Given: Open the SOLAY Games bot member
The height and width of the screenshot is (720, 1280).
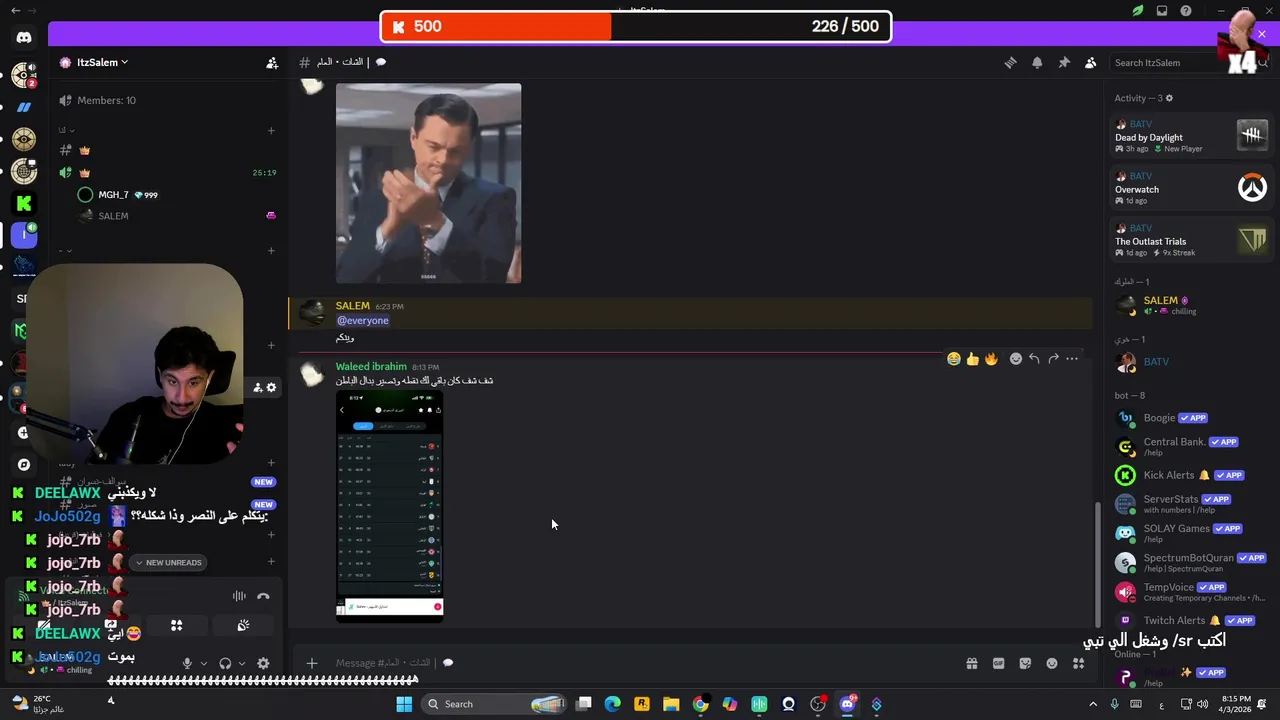Looking at the screenshot, I should [x=1190, y=533].
